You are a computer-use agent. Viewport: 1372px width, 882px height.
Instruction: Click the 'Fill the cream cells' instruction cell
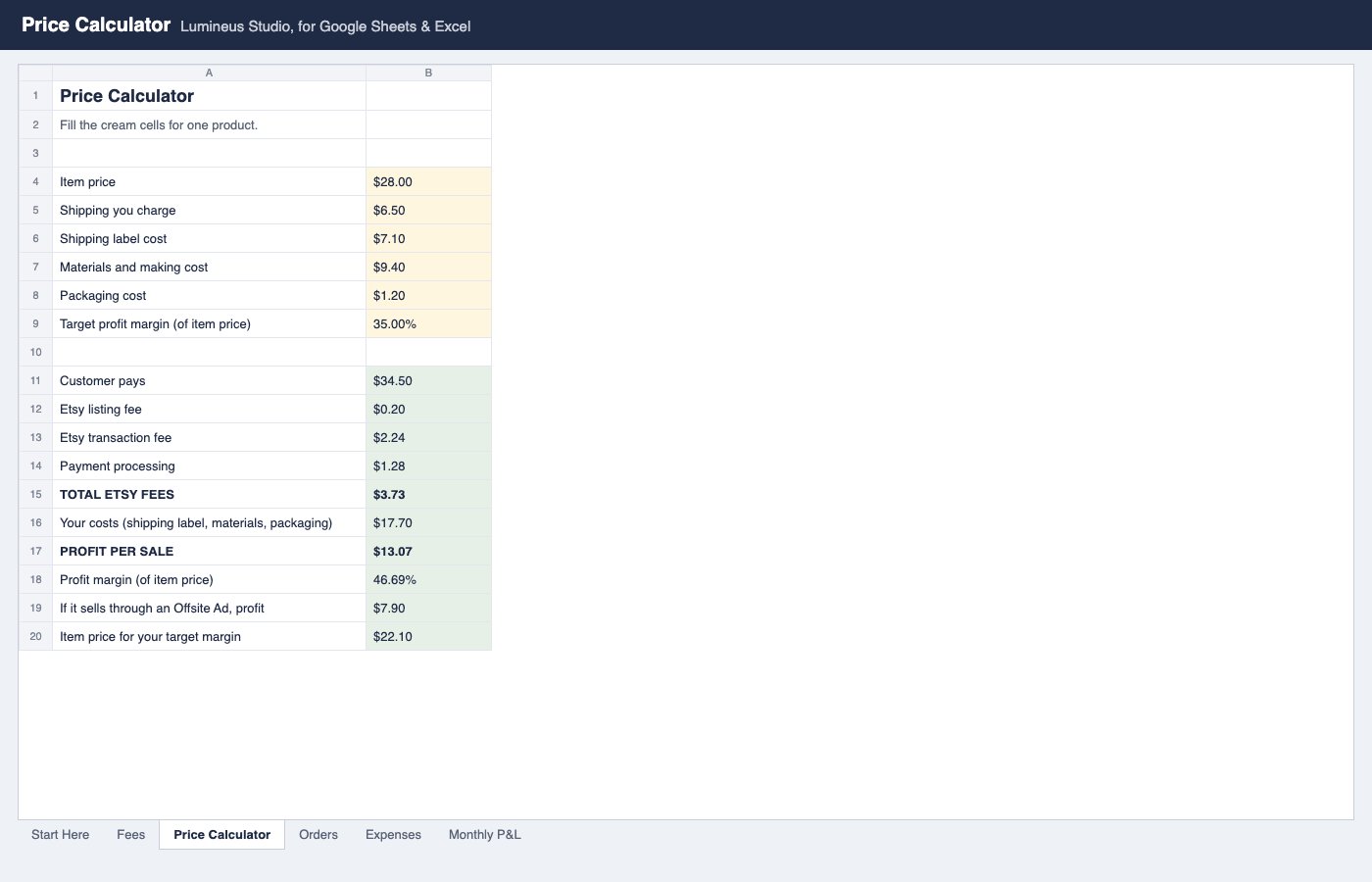[209, 124]
